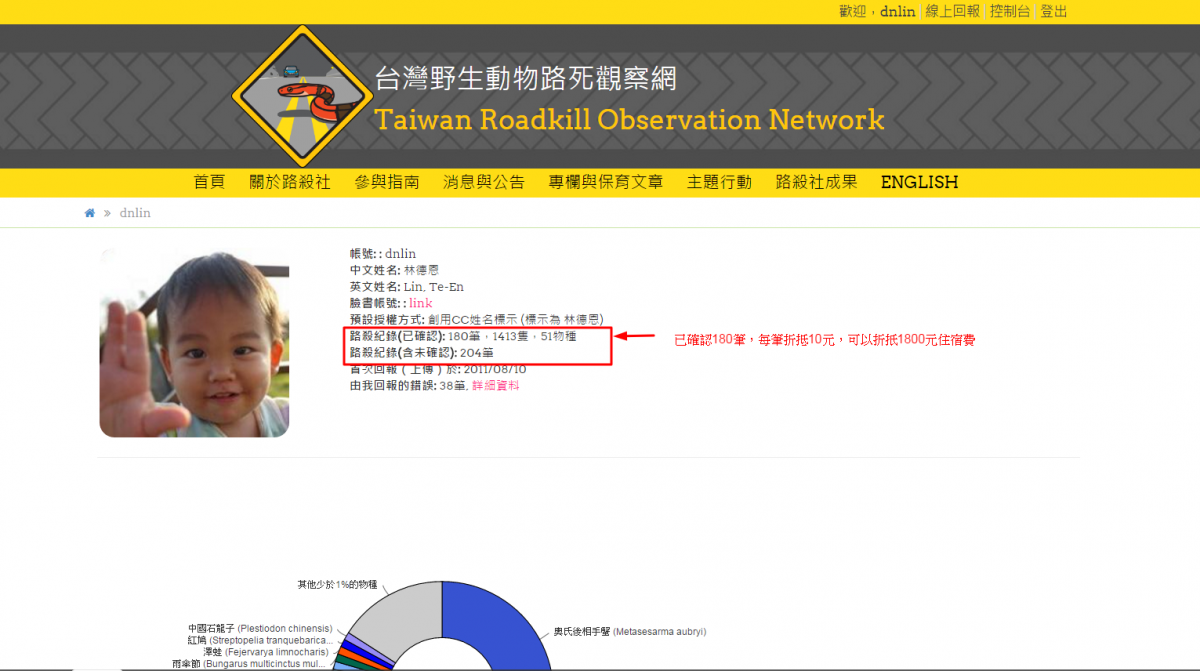
Task: Open the 首頁 menu item
Action: point(209,182)
